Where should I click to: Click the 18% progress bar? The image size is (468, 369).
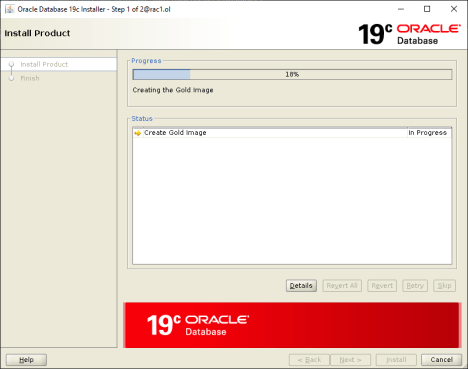pos(292,74)
